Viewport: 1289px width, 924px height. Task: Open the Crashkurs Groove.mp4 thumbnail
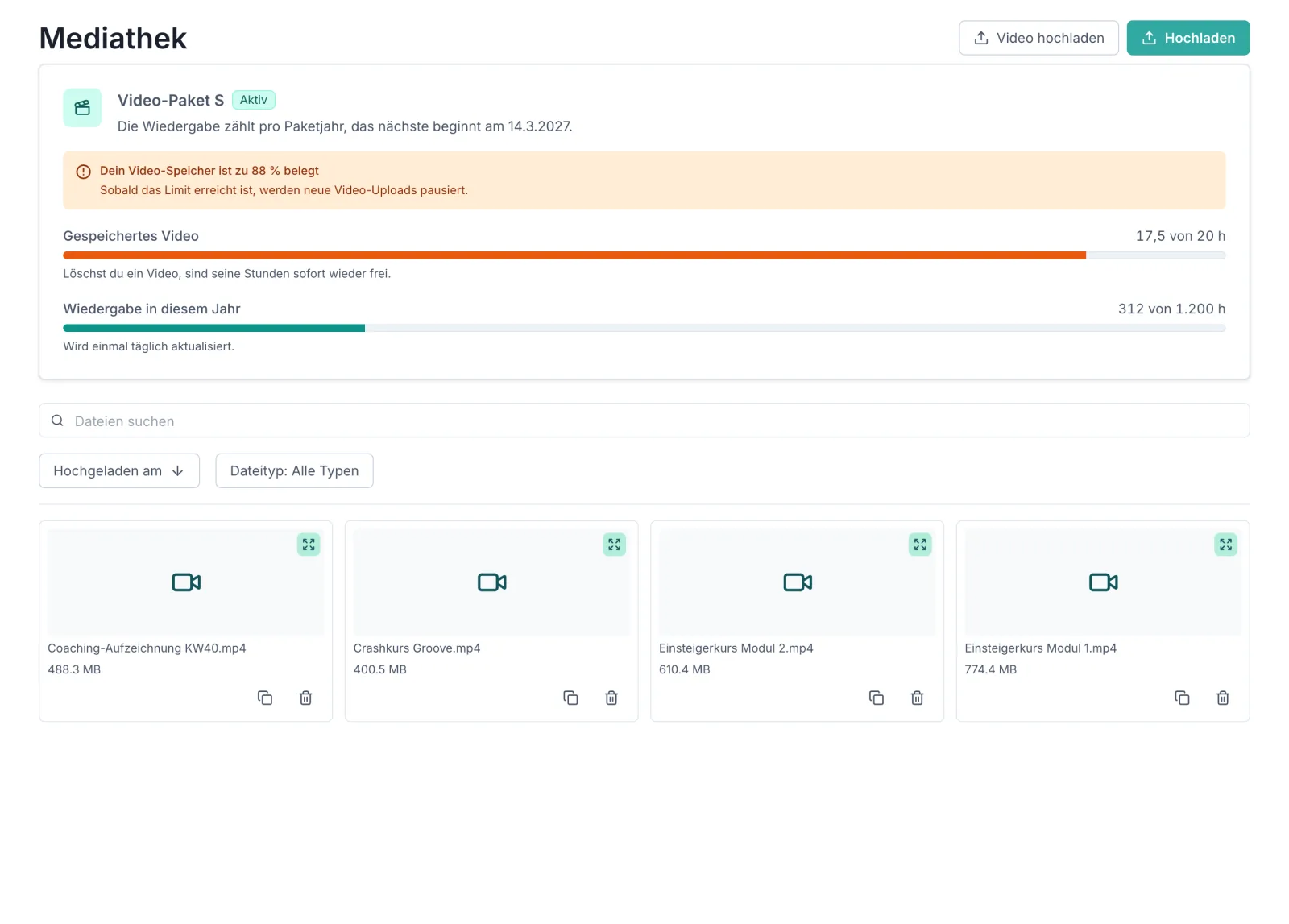[491, 582]
